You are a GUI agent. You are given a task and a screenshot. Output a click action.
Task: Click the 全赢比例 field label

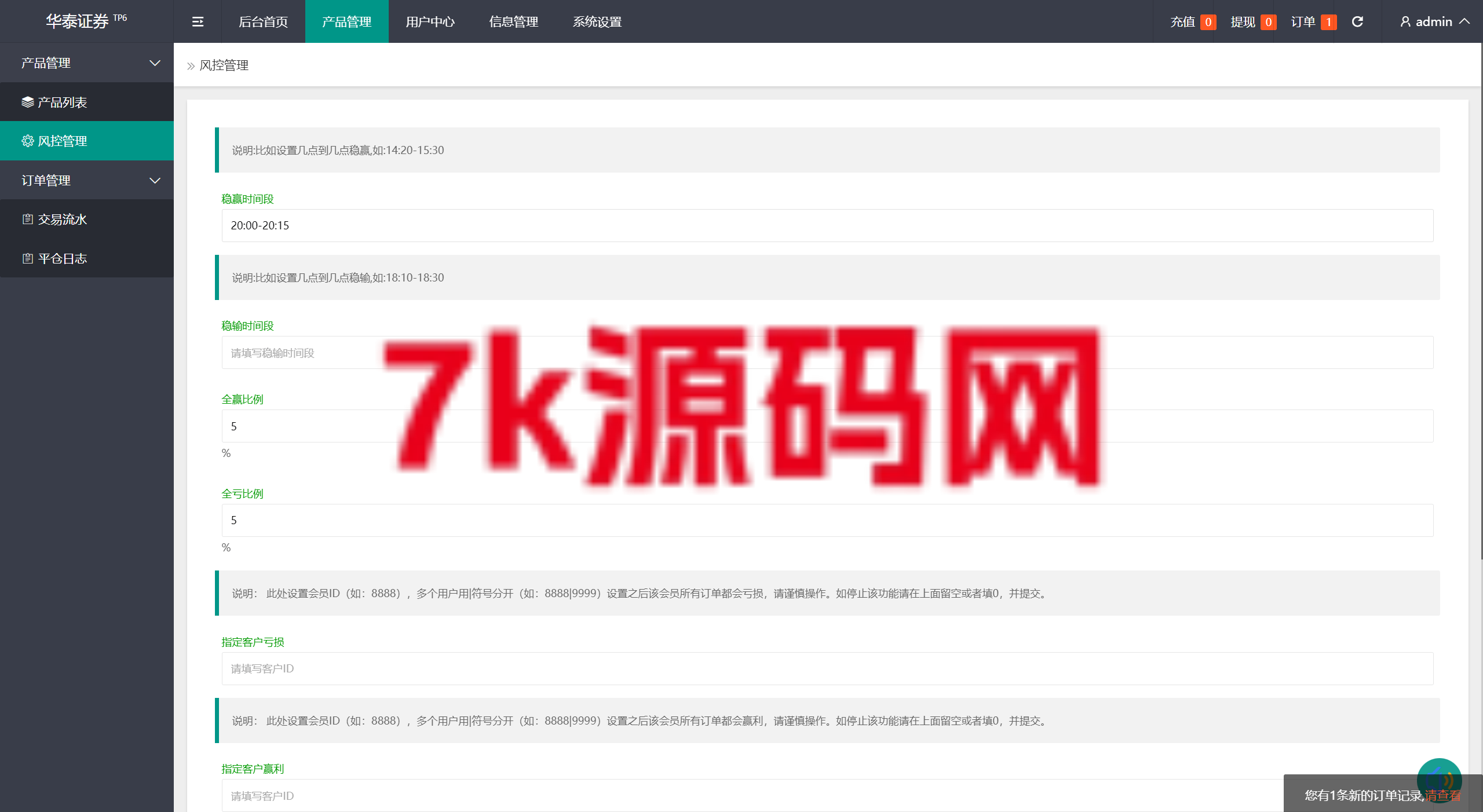[242, 399]
